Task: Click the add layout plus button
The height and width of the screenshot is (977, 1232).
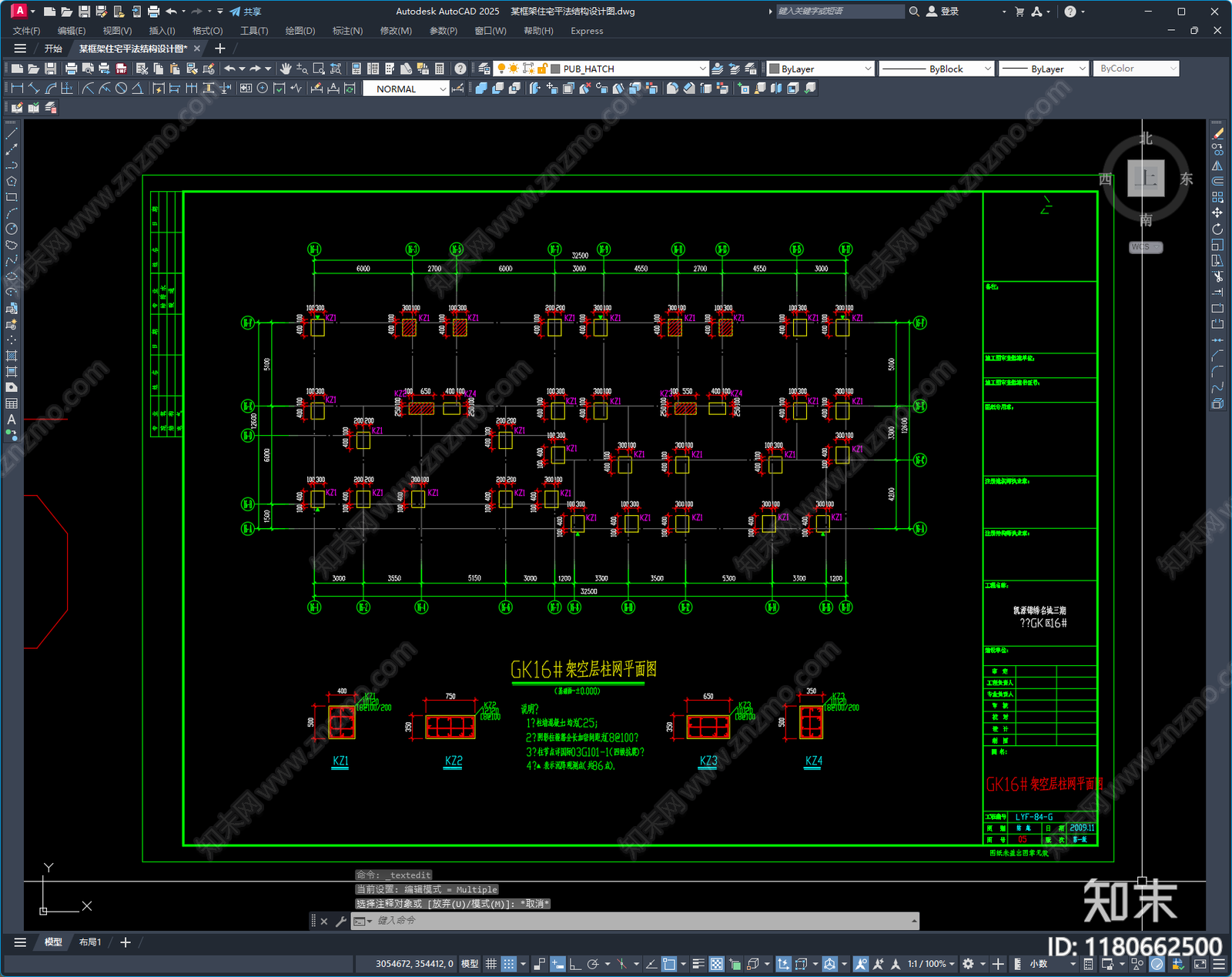Action: [126, 942]
